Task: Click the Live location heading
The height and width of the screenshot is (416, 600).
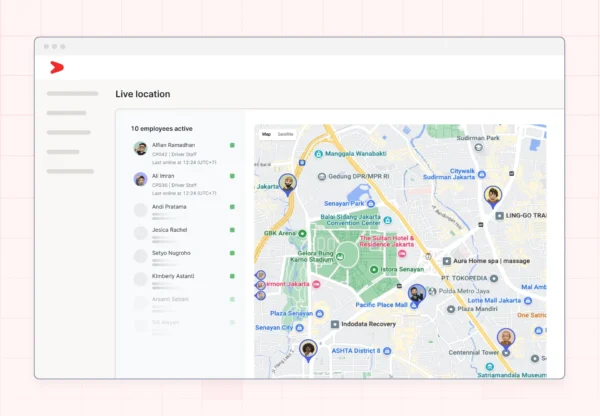Action: pos(143,94)
